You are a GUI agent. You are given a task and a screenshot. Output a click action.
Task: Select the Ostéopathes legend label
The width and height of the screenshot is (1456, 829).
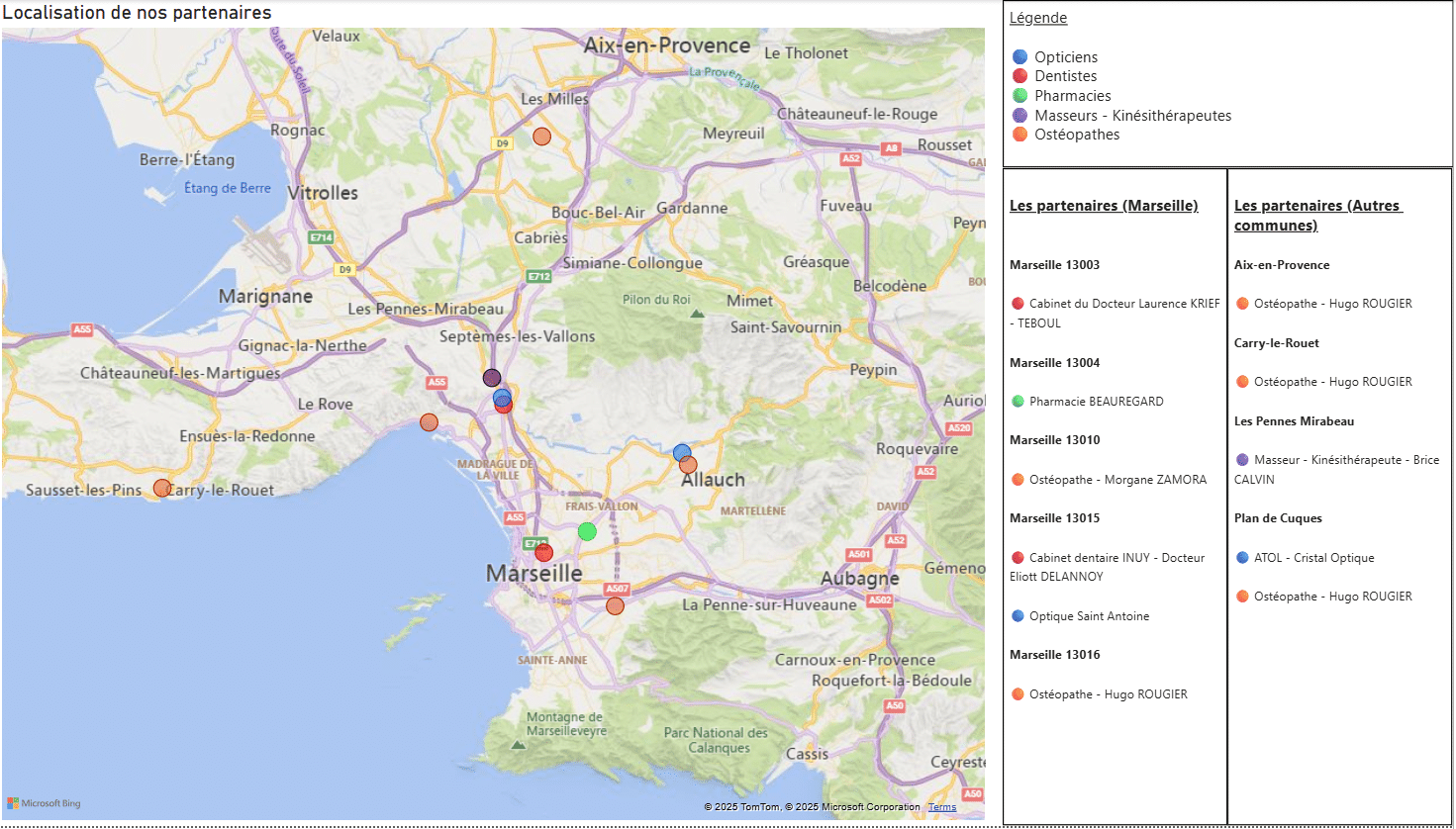click(1077, 135)
